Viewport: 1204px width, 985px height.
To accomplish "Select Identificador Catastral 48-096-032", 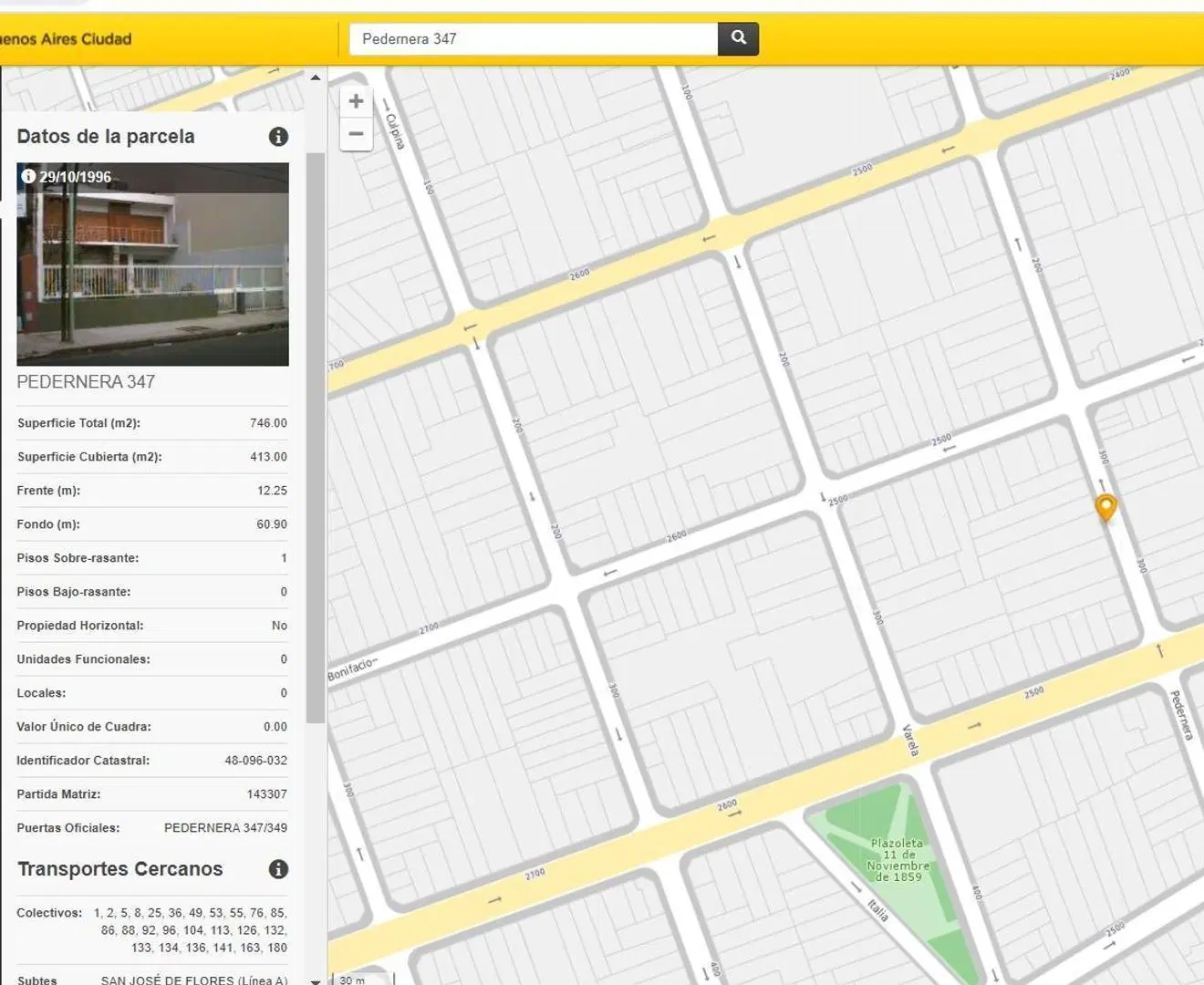I will [x=256, y=761].
